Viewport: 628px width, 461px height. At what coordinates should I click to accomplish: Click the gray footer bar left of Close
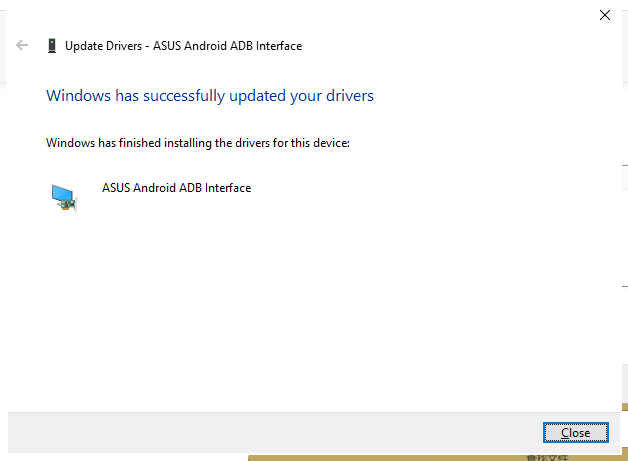point(270,432)
